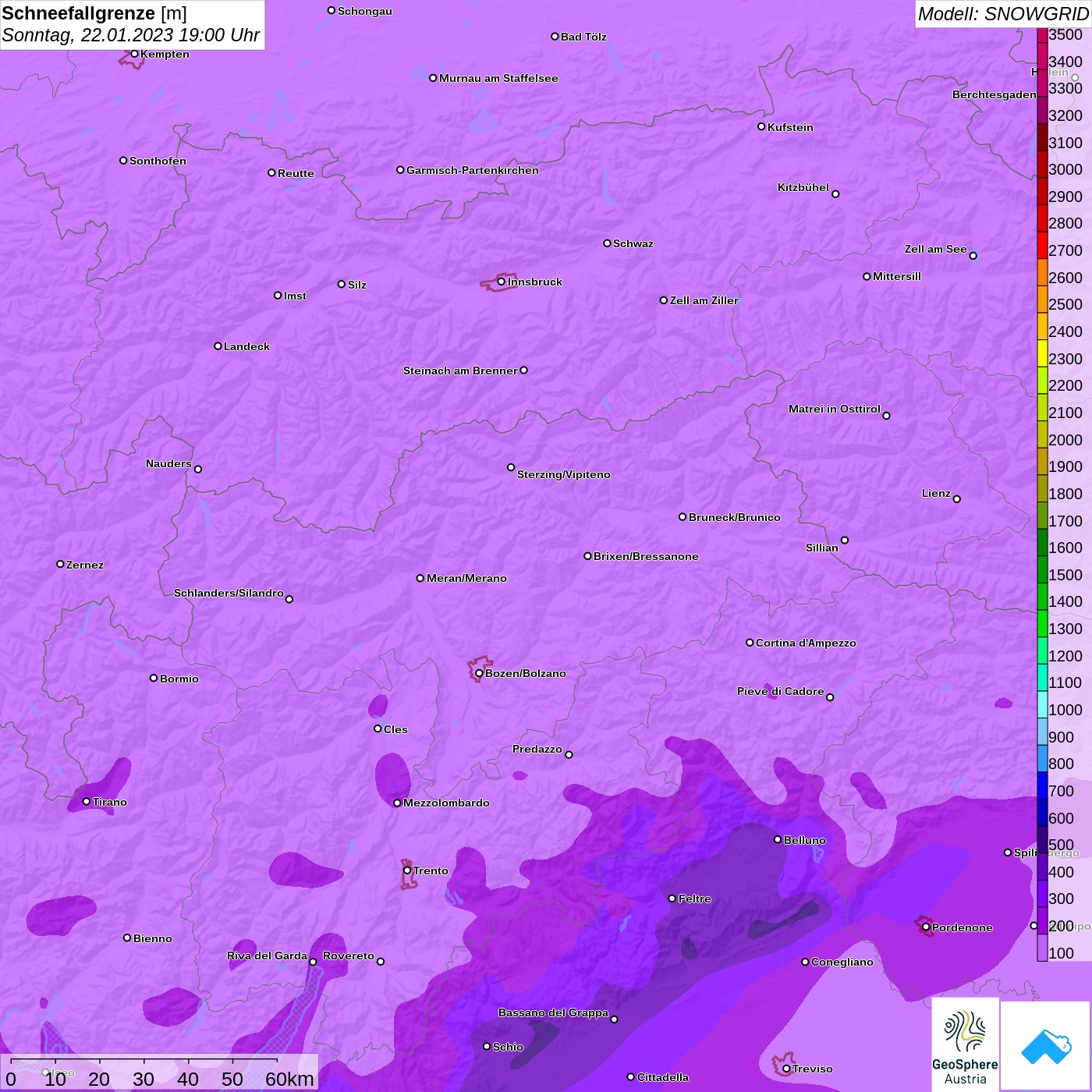Click the 'Cortina d'Ampezzo' label
The height and width of the screenshot is (1092, 1092).
coord(806,643)
